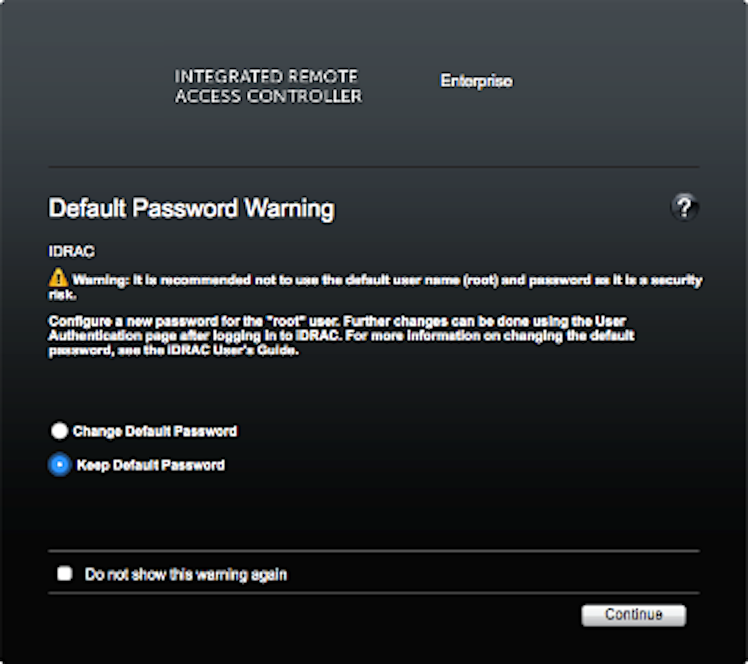748x664 pixels.
Task: Select the Keep Default Password radio button
Action: [60, 465]
